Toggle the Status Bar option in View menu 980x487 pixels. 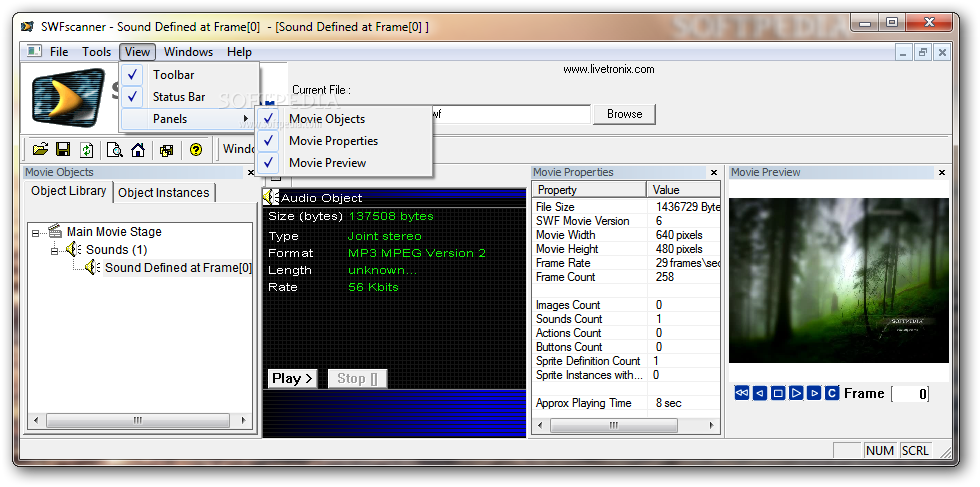189,97
